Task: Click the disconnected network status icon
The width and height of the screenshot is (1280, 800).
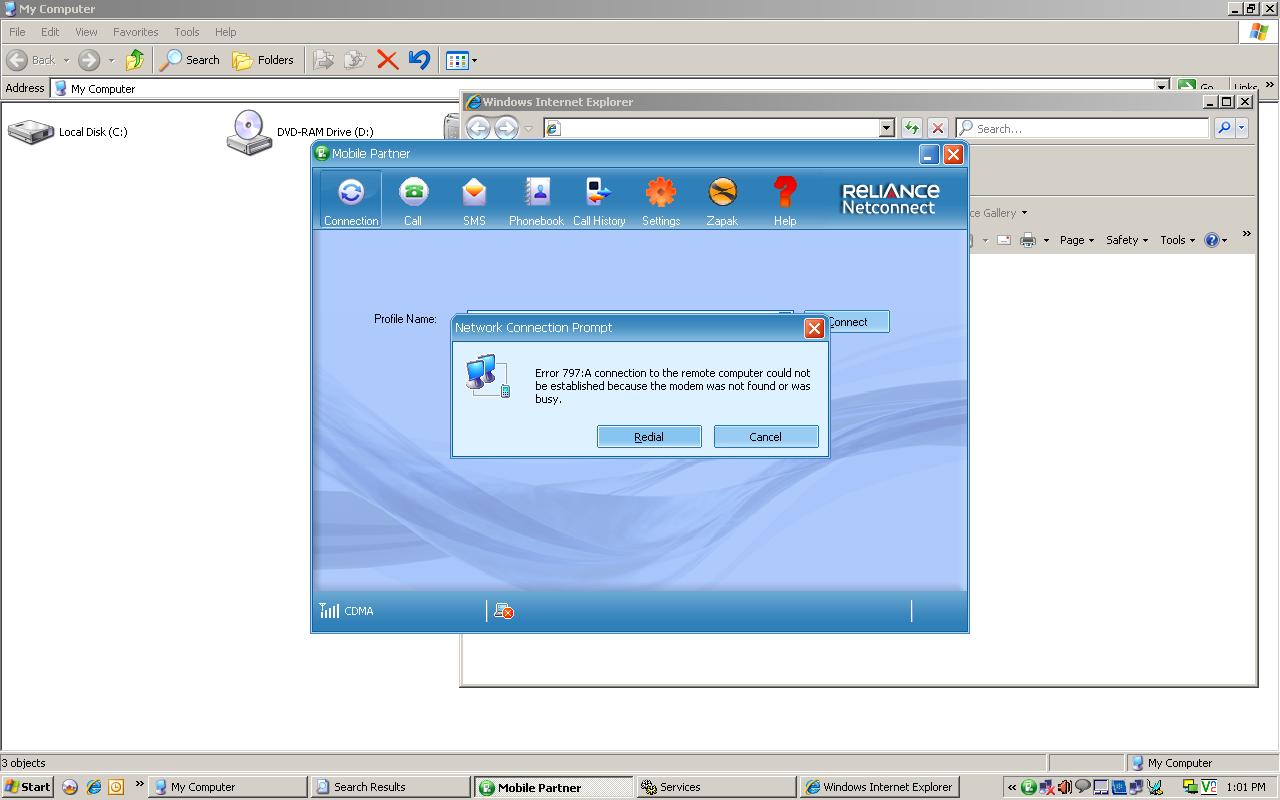Action: (504, 611)
